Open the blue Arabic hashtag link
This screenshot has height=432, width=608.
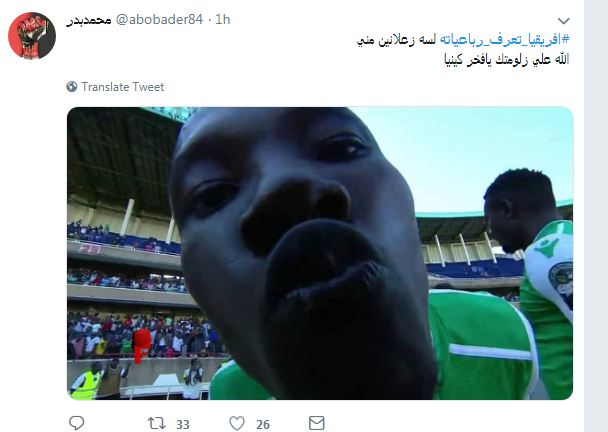click(504, 39)
